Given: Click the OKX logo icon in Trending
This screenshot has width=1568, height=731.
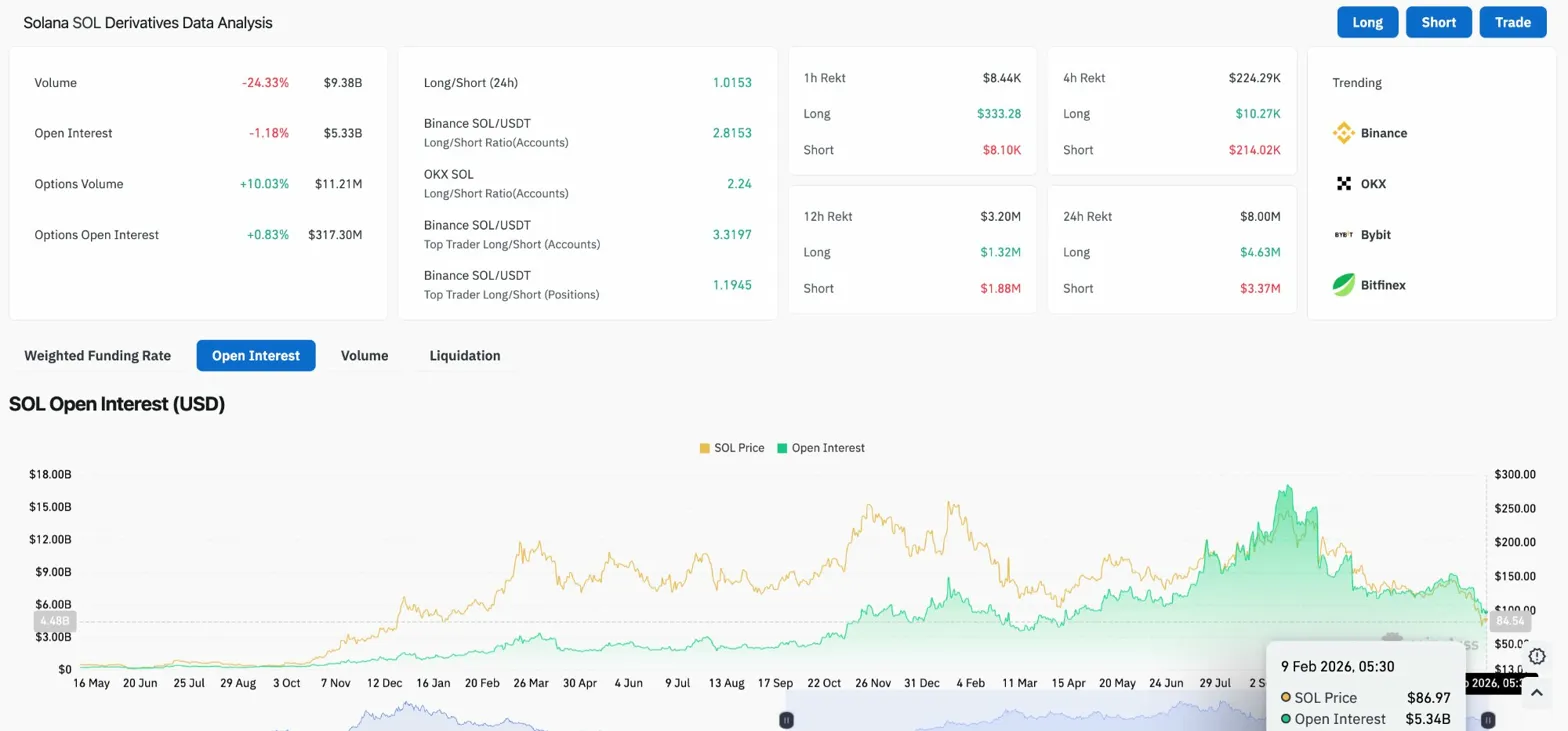Looking at the screenshot, I should click(1344, 184).
